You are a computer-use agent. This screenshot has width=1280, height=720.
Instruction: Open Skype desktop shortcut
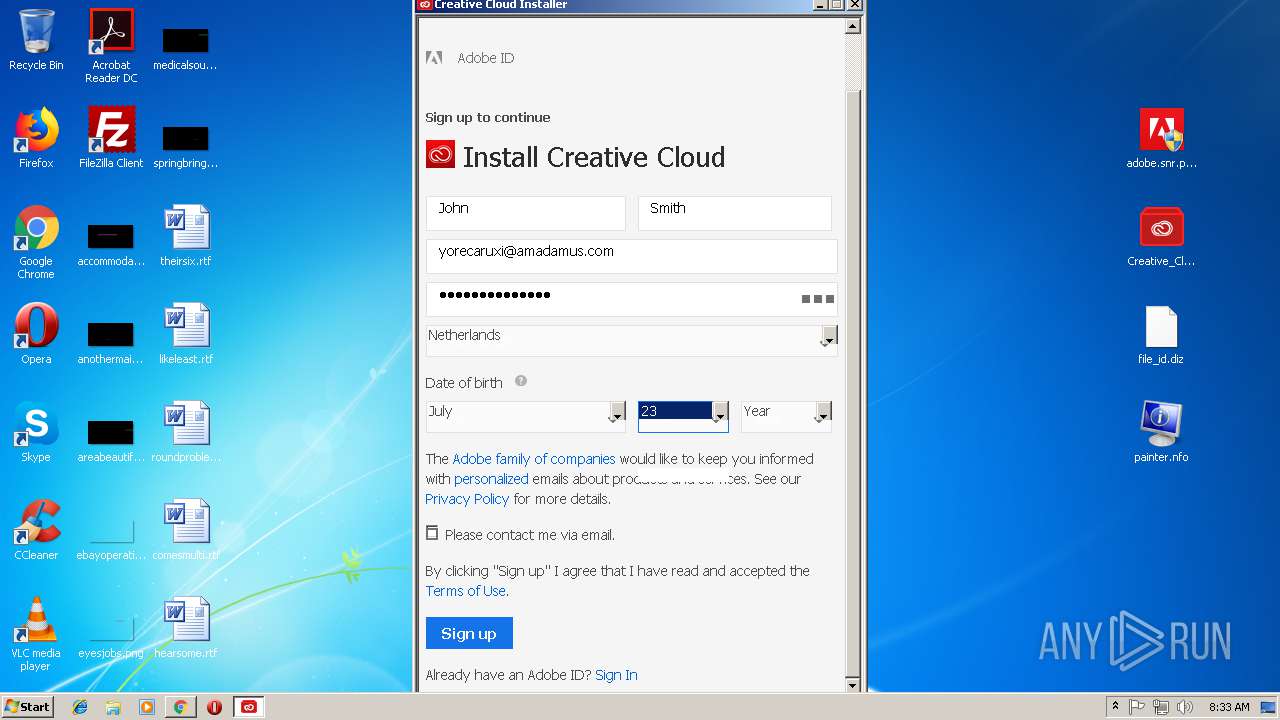tap(36, 432)
